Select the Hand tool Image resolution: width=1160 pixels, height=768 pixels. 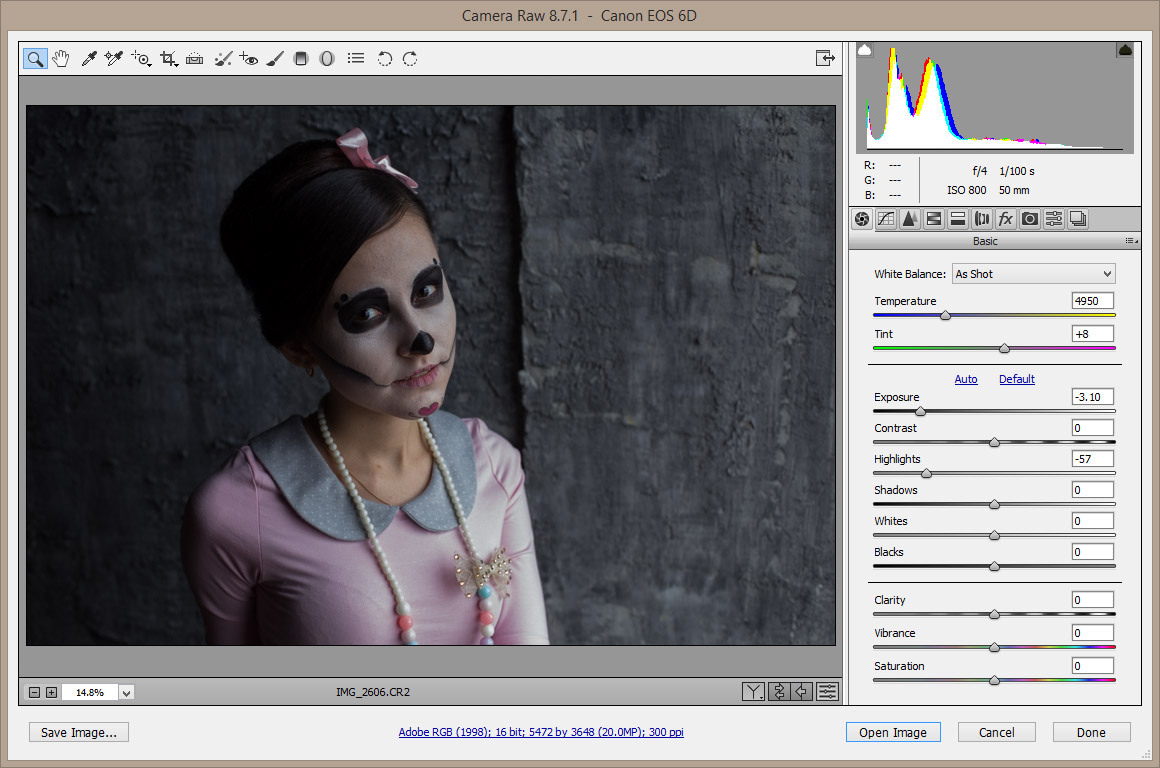pyautogui.click(x=61, y=59)
